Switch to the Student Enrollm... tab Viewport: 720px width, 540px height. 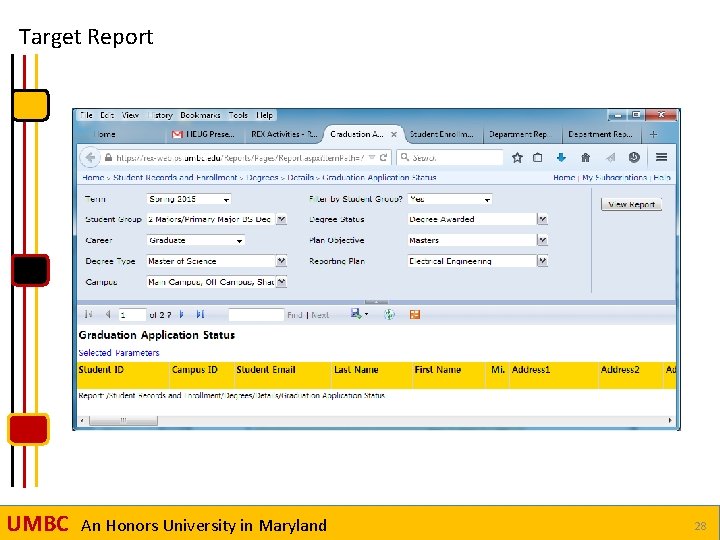(x=442, y=134)
